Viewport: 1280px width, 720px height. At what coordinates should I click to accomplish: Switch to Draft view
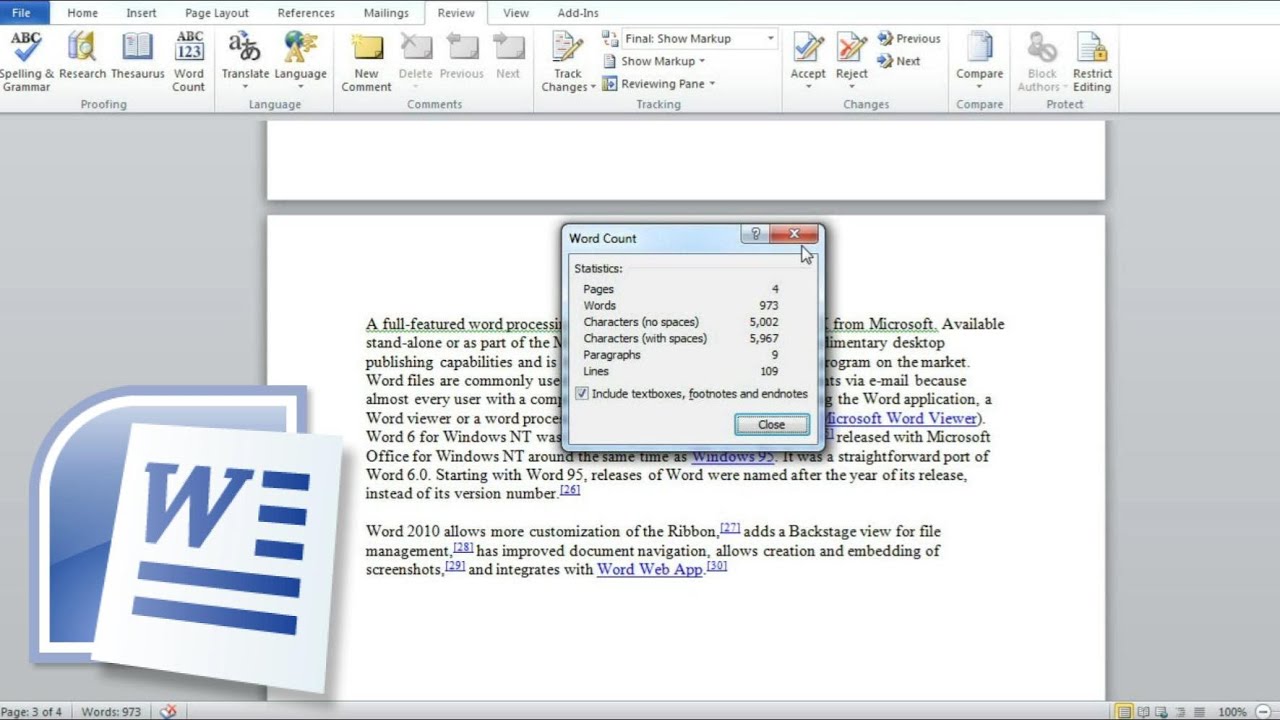1199,712
